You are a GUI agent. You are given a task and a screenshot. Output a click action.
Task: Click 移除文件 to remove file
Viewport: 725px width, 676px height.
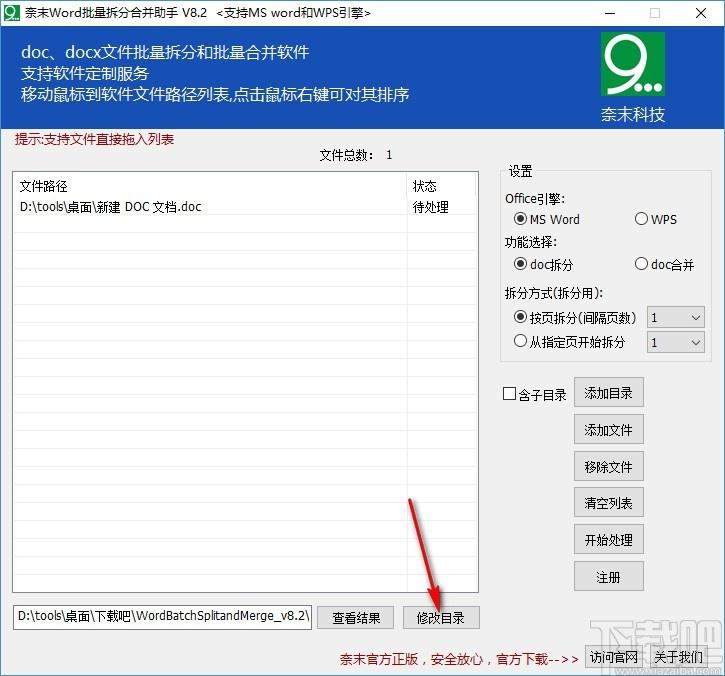608,466
